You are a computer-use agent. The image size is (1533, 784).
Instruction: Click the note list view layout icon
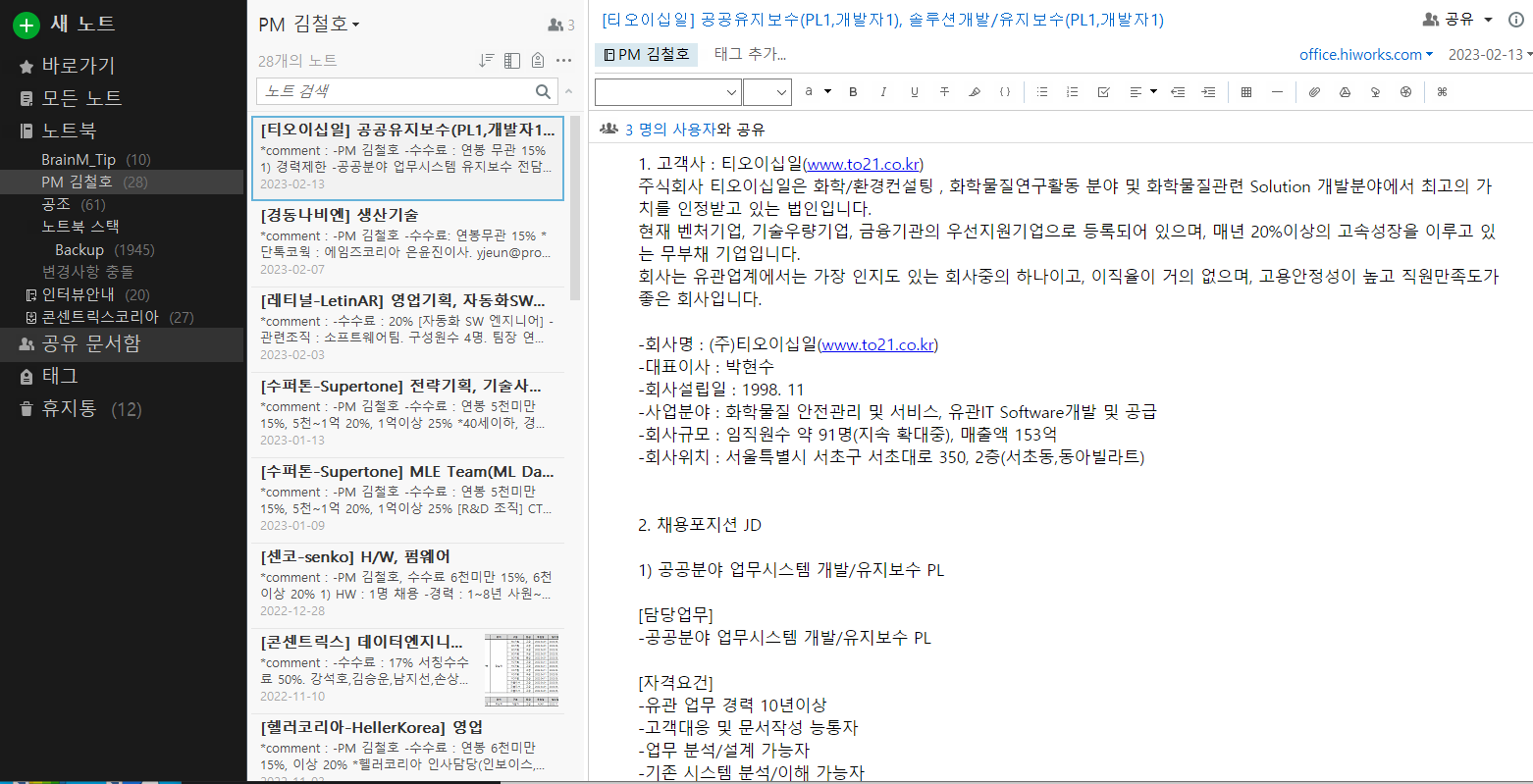tap(512, 60)
